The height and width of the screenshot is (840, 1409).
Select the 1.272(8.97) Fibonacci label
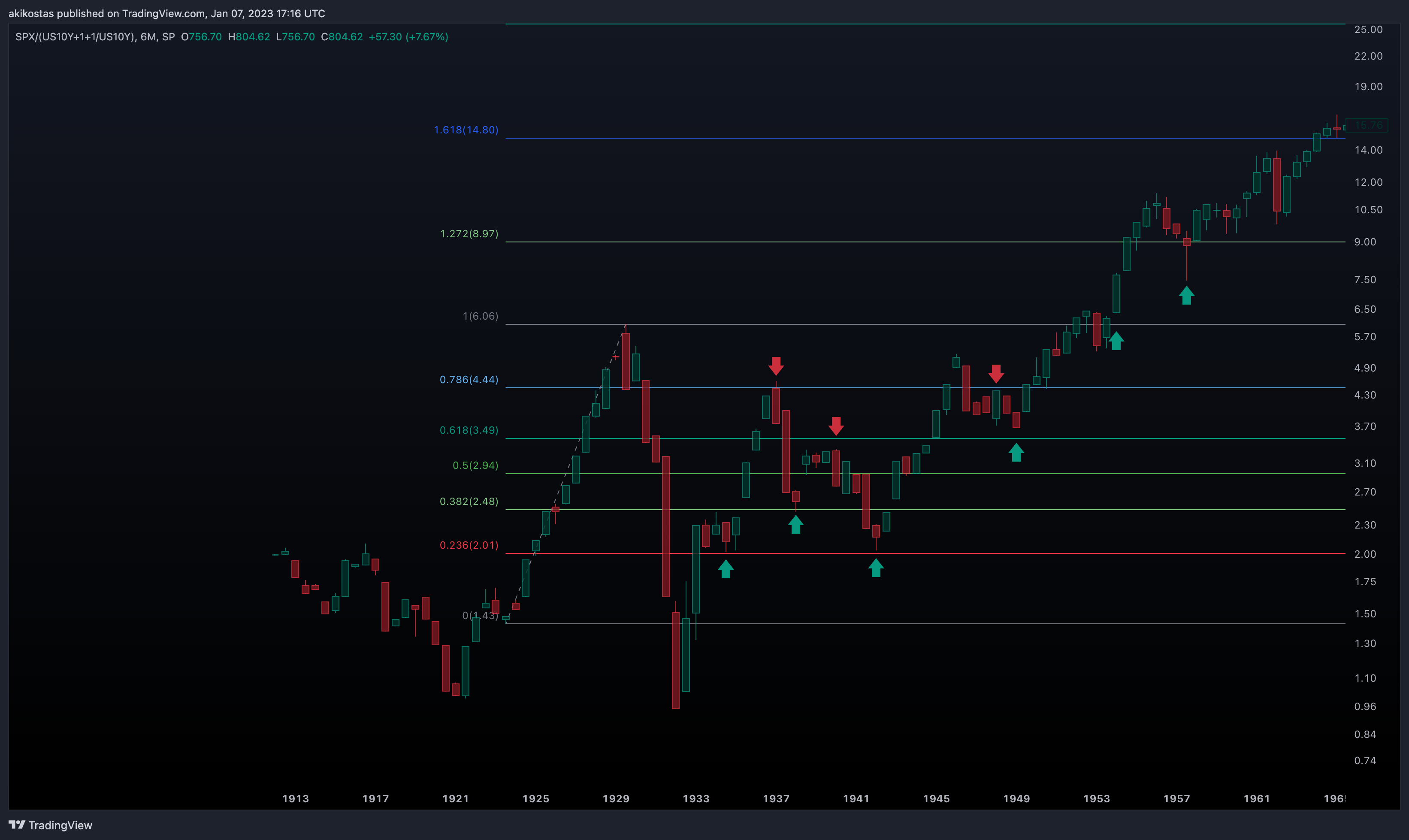pyautogui.click(x=469, y=234)
